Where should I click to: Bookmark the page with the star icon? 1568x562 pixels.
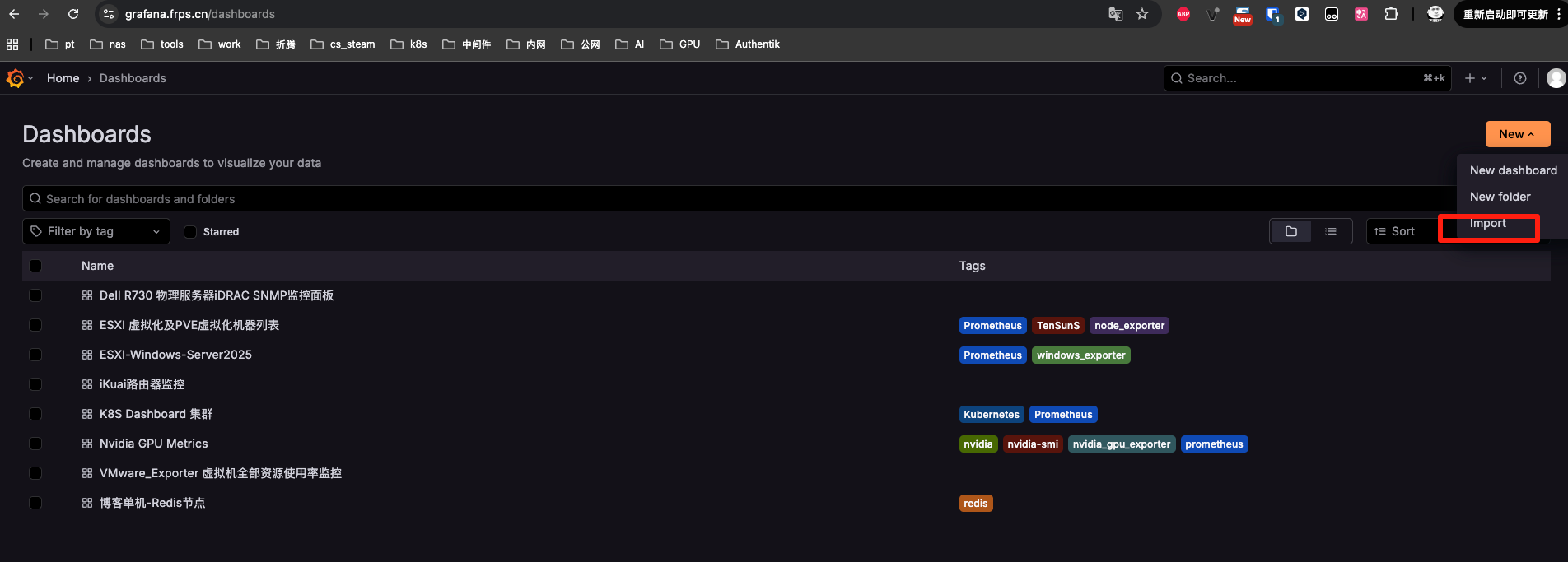point(1142,14)
